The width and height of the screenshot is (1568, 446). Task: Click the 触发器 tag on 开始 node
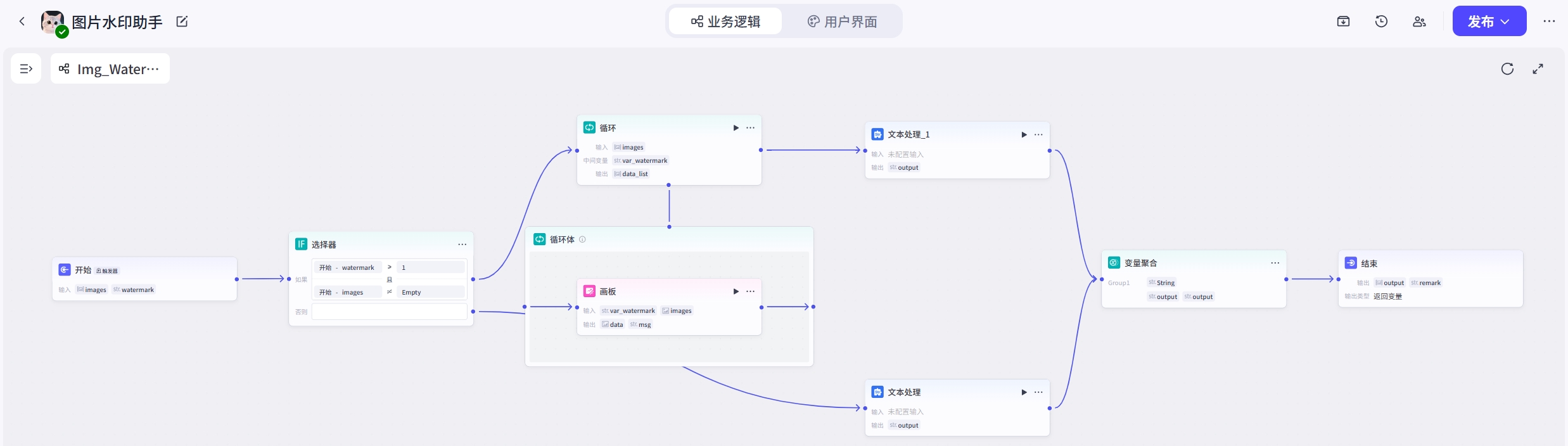tap(107, 271)
